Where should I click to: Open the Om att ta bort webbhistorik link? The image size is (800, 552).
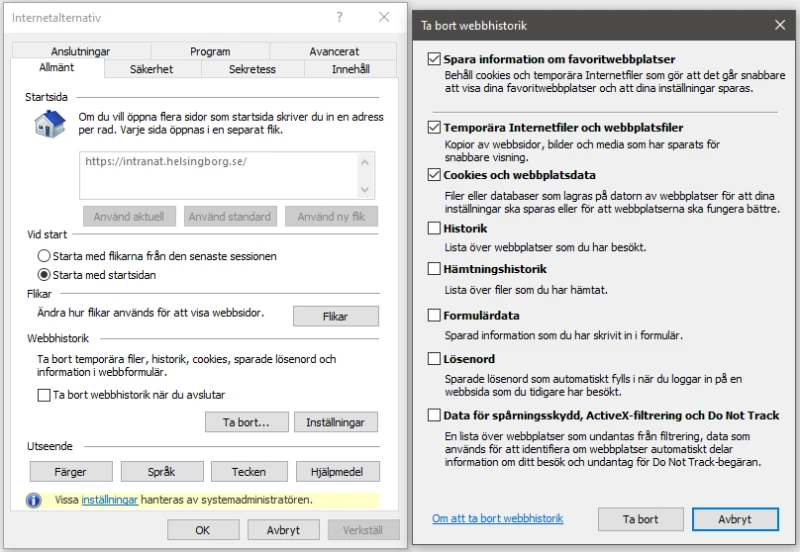click(x=497, y=518)
